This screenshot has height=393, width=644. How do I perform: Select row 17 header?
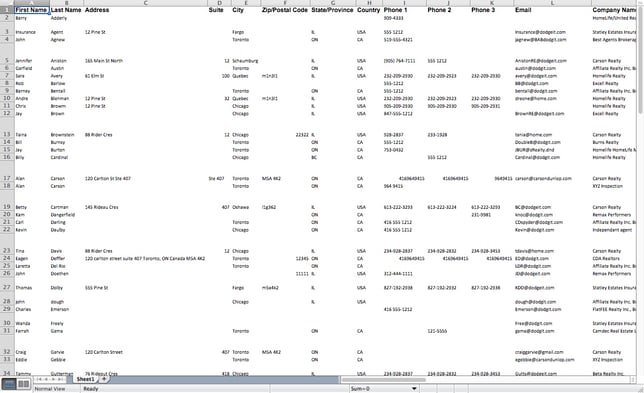tap(7, 178)
